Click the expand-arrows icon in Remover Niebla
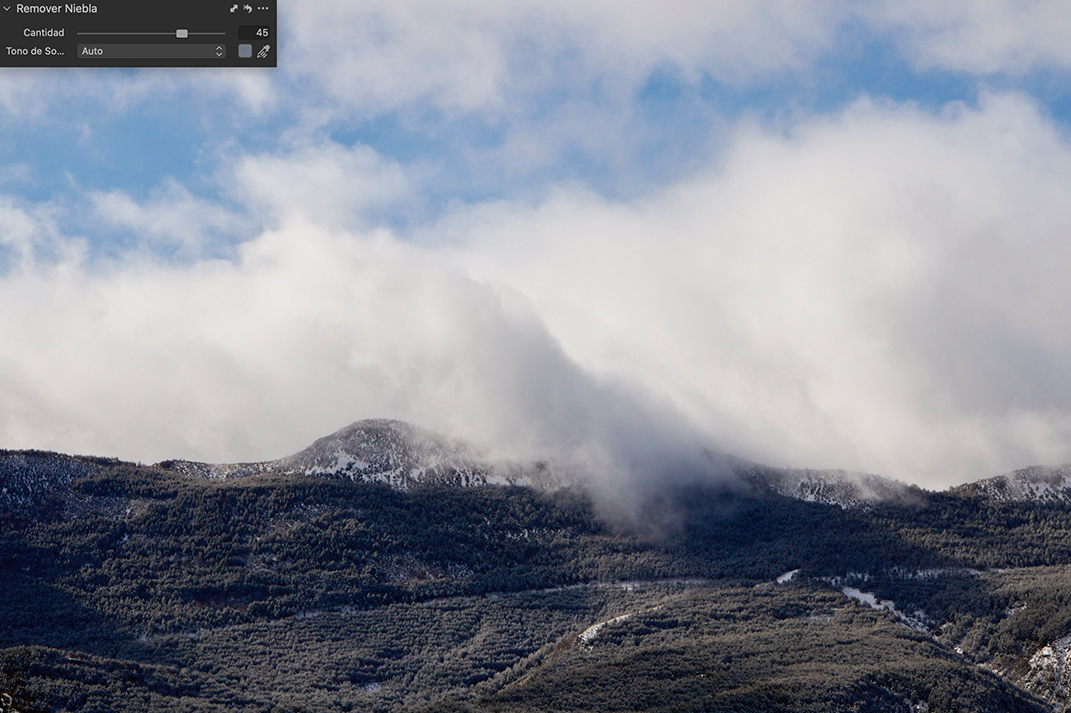Image resolution: width=1071 pixels, height=713 pixels. click(234, 9)
